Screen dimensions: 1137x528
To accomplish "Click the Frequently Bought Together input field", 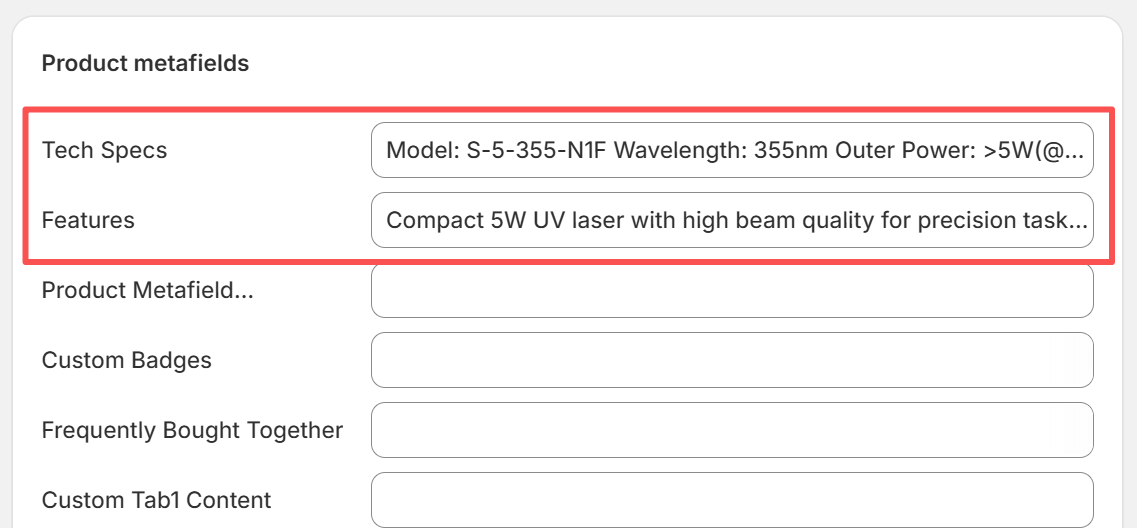I will pos(731,430).
